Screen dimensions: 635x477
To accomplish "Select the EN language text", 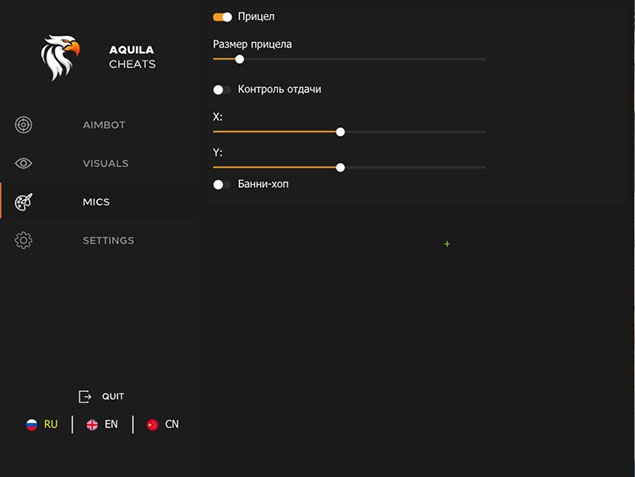I will pos(111,424).
